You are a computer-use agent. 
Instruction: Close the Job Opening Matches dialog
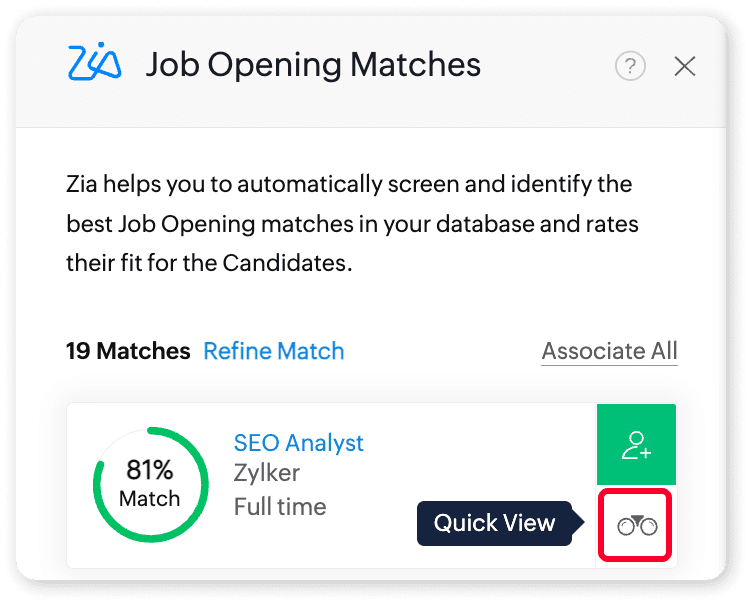[x=685, y=66]
